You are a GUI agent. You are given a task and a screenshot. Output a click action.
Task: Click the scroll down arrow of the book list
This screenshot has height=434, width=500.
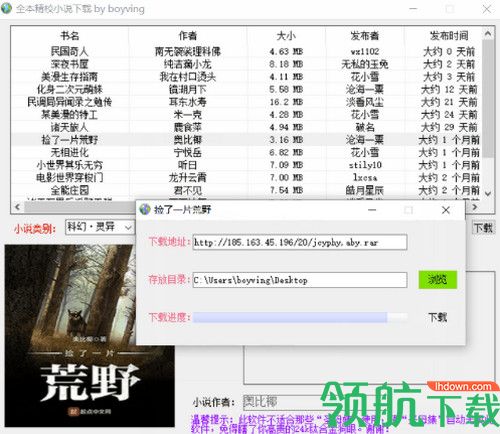488,194
